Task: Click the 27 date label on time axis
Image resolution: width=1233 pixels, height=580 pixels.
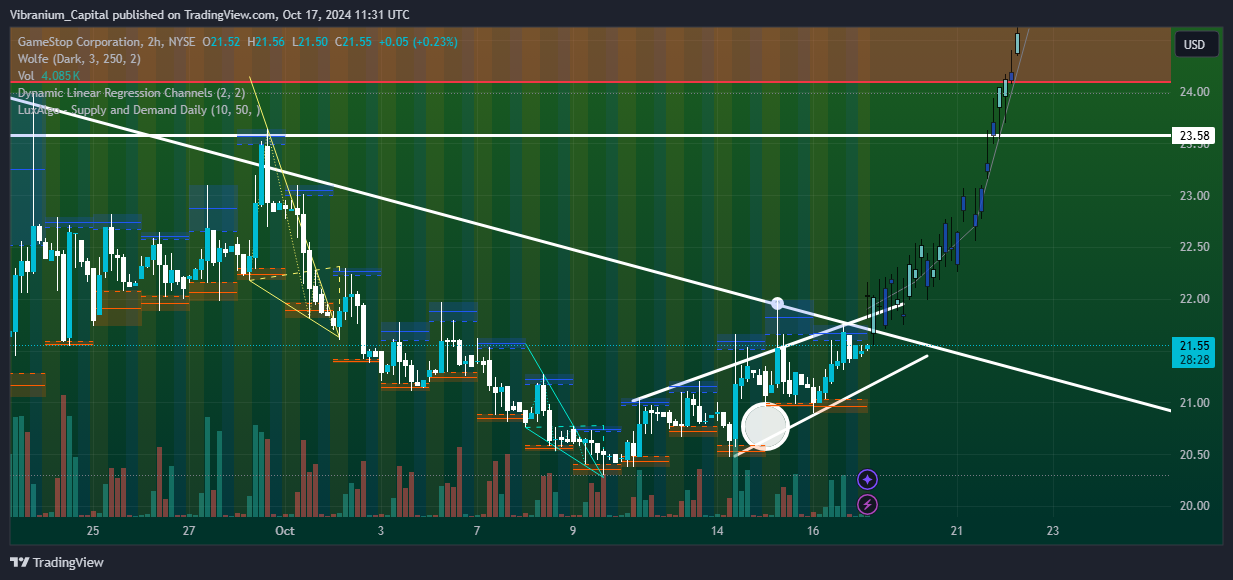Action: pos(189,530)
